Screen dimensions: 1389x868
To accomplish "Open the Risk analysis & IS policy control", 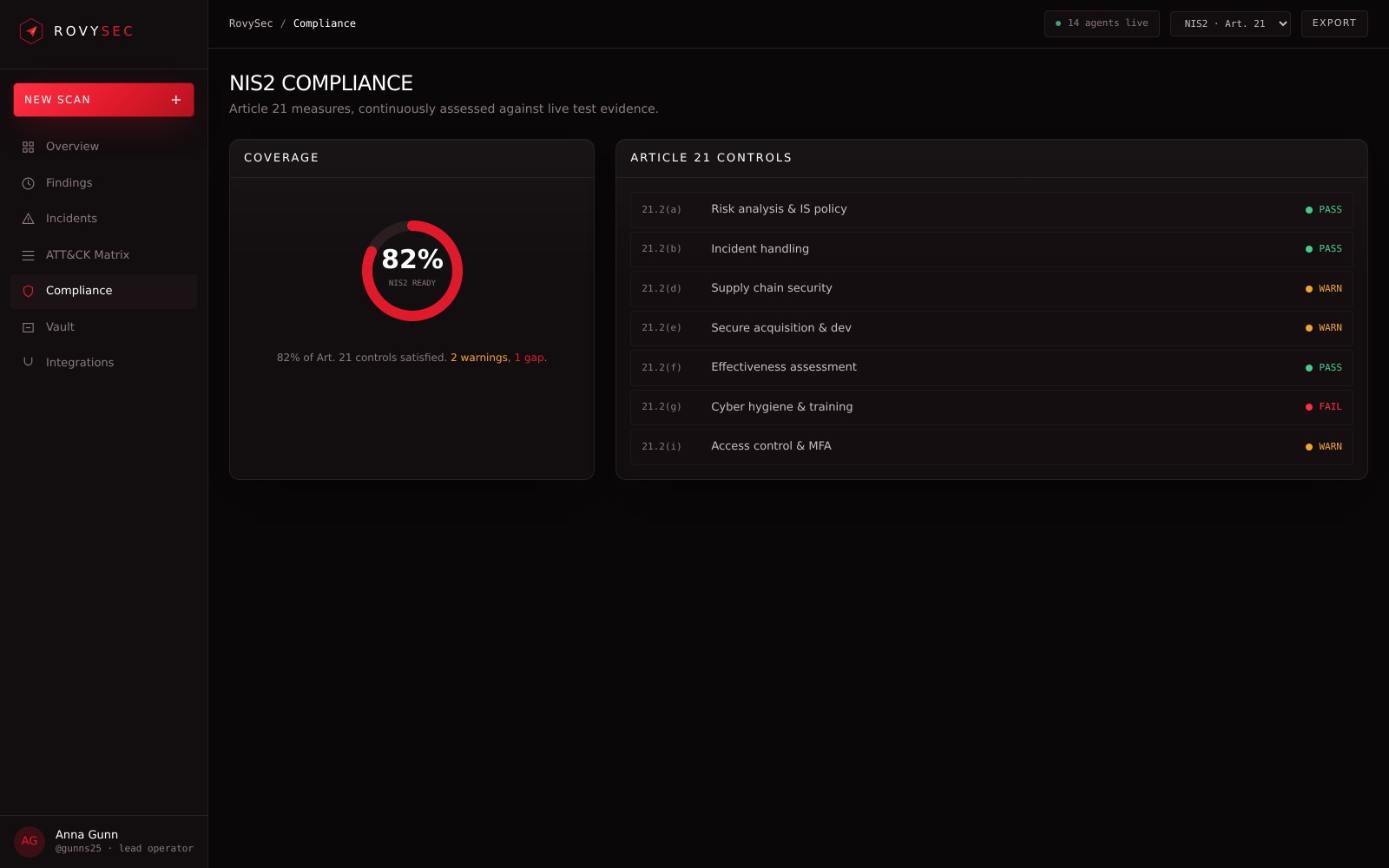I will (x=991, y=210).
